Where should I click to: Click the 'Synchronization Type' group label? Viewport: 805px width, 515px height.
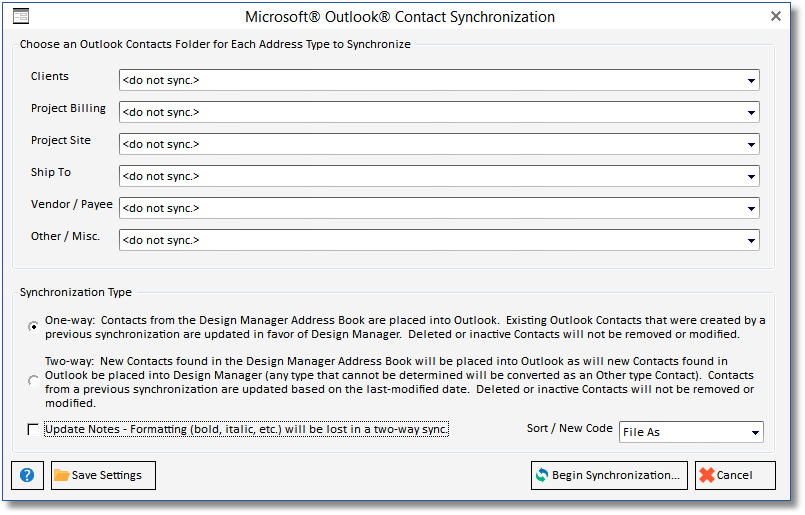click(x=75, y=292)
